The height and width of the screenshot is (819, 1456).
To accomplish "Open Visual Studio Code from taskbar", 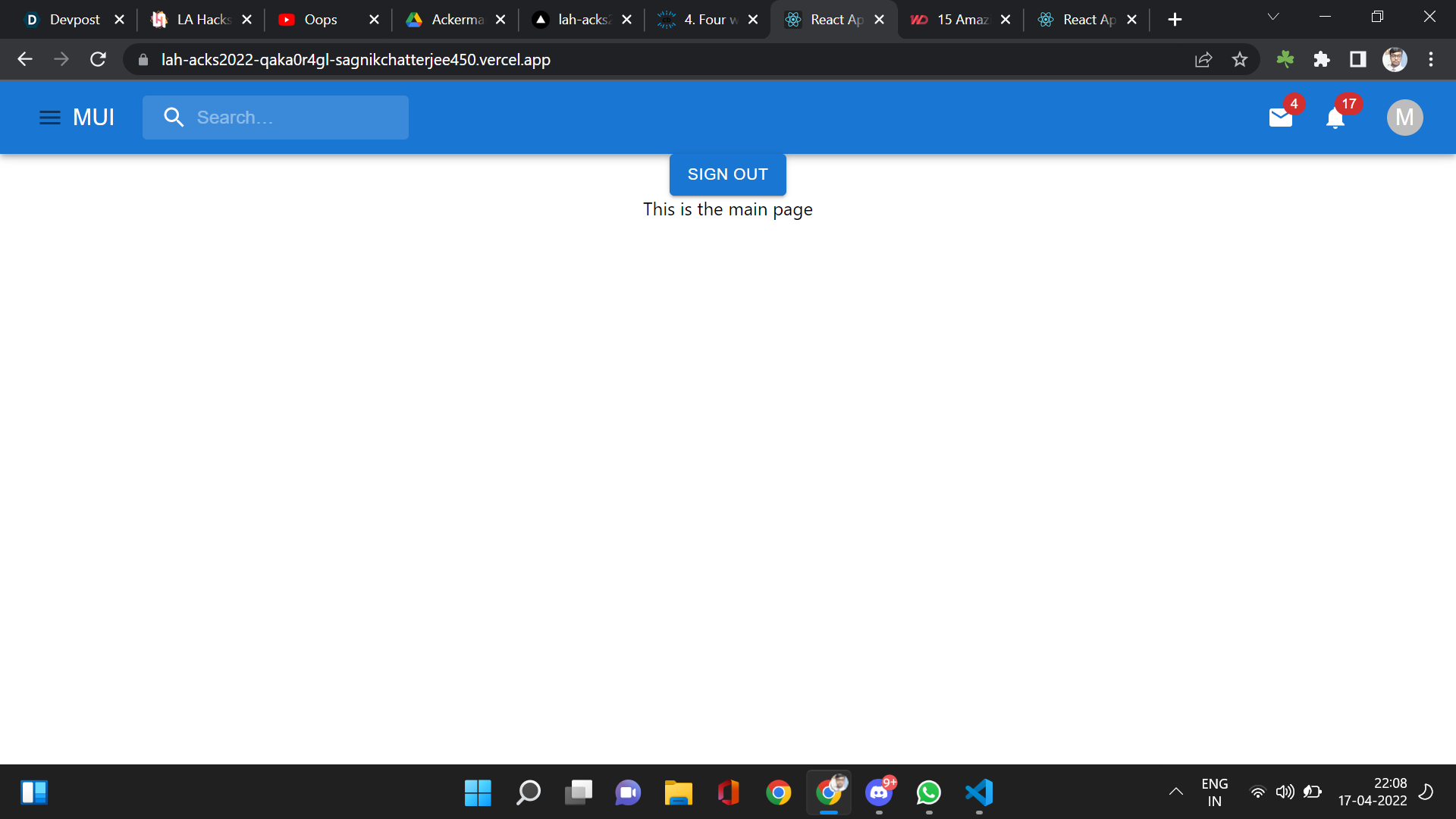I will pos(979,792).
